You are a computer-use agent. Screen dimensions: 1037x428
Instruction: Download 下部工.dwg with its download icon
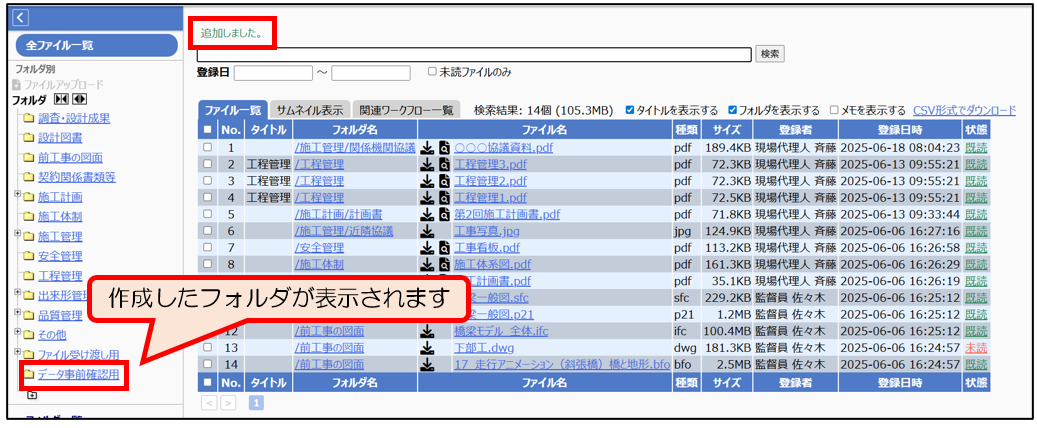coord(427,348)
